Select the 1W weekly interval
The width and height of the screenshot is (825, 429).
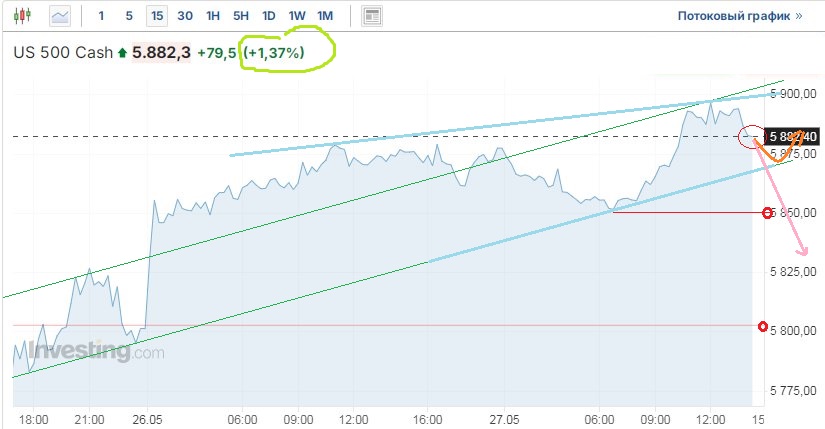[x=297, y=16]
